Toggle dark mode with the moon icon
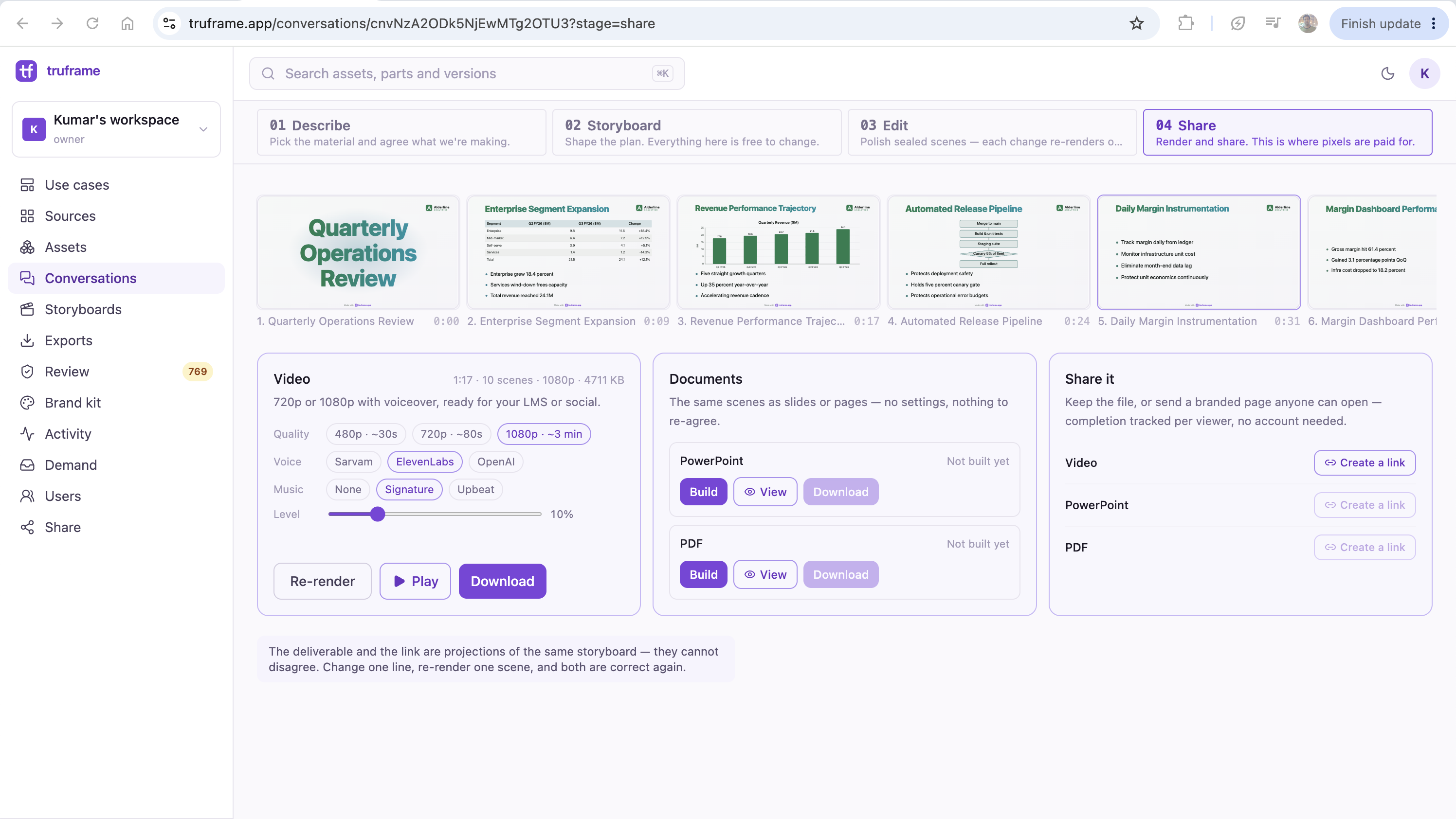Screen dimensions: 1456x819 [1387, 73]
